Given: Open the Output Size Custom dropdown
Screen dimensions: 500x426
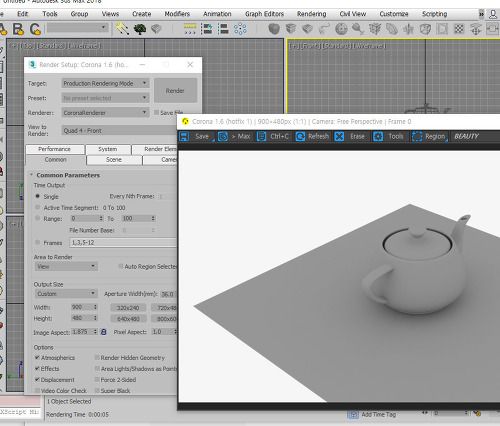Looking at the screenshot, I should [66, 294].
